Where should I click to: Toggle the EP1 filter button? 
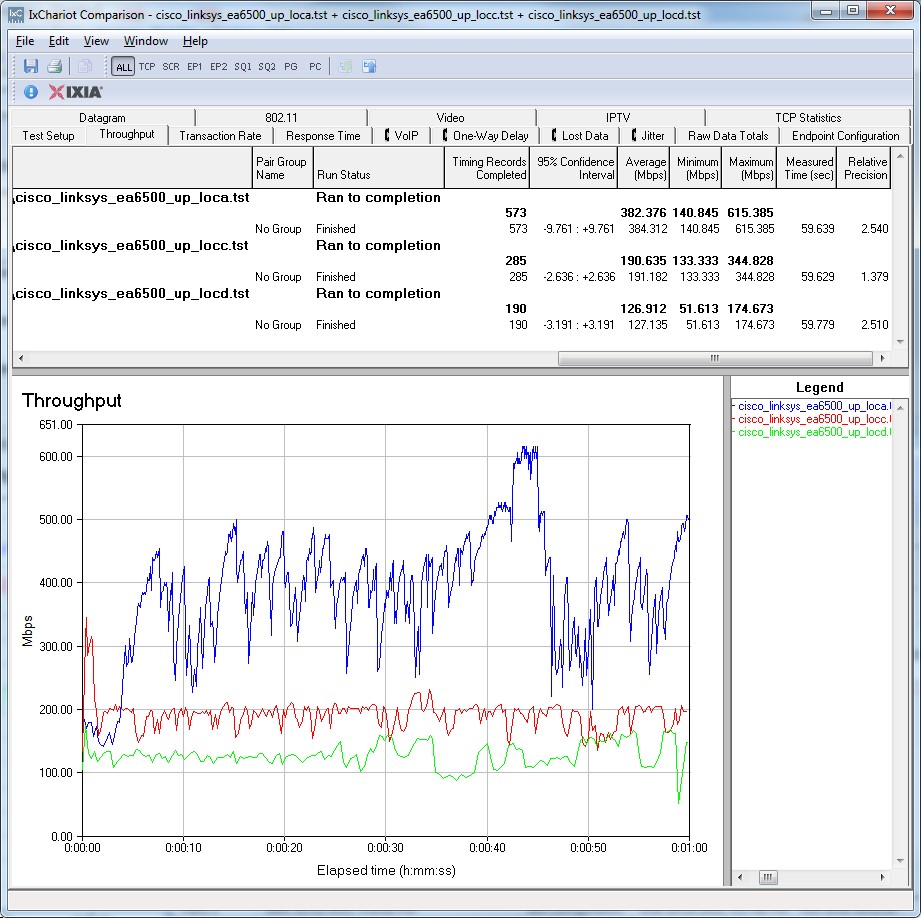tap(194, 66)
